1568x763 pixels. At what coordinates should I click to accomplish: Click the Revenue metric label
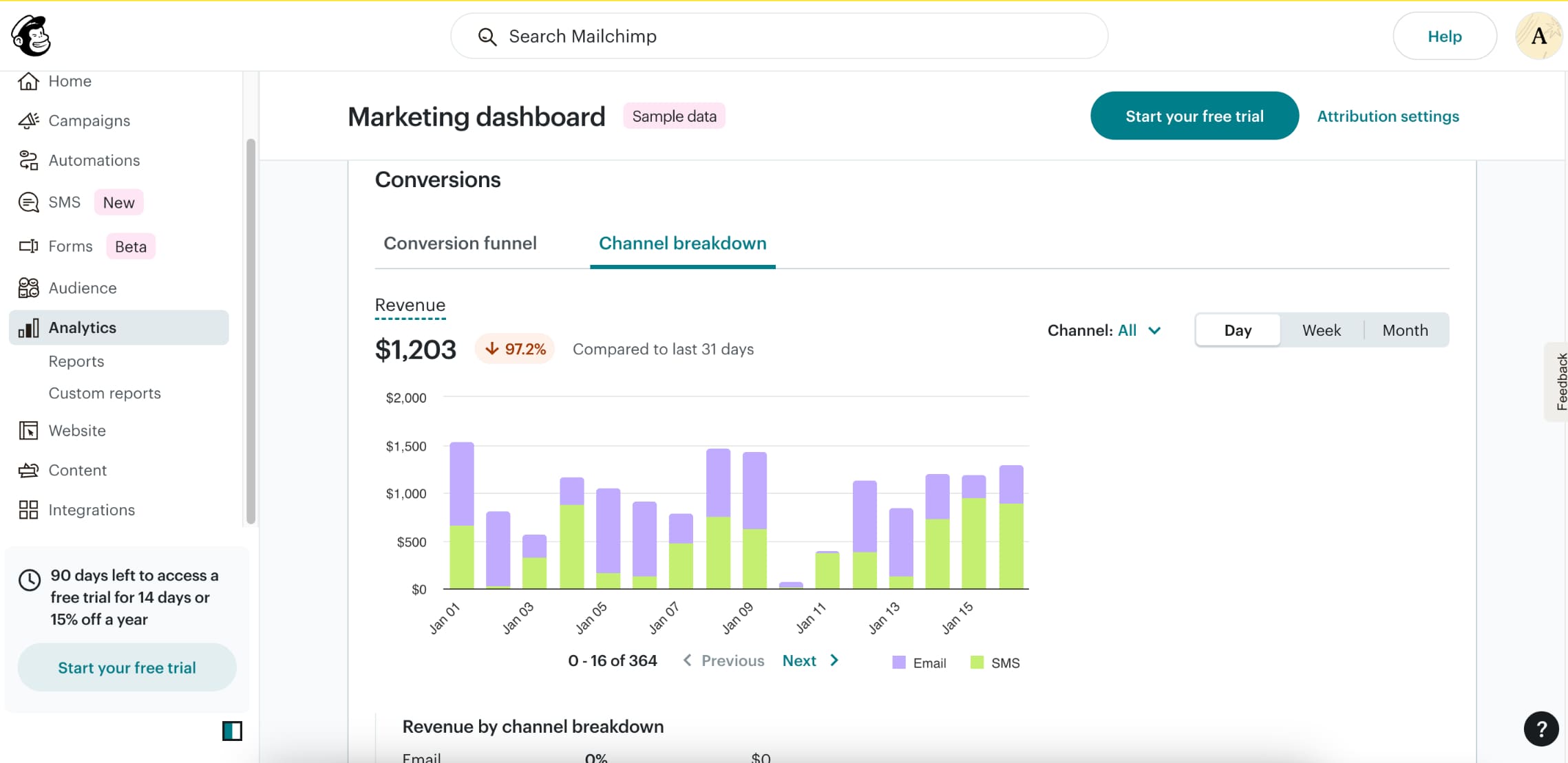coord(410,305)
